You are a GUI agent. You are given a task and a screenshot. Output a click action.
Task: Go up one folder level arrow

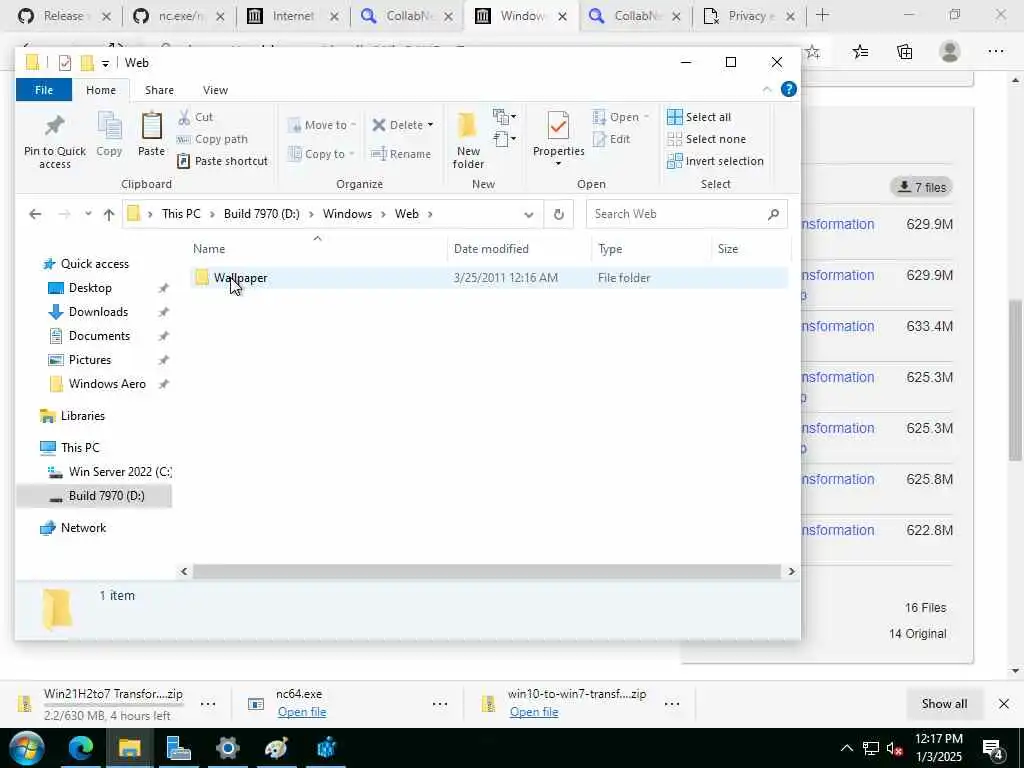point(109,214)
